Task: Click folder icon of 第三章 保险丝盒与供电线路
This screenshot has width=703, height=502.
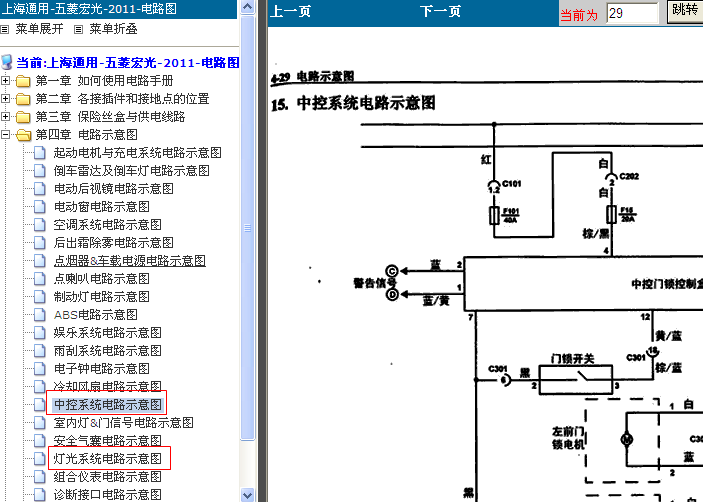Action: point(23,117)
